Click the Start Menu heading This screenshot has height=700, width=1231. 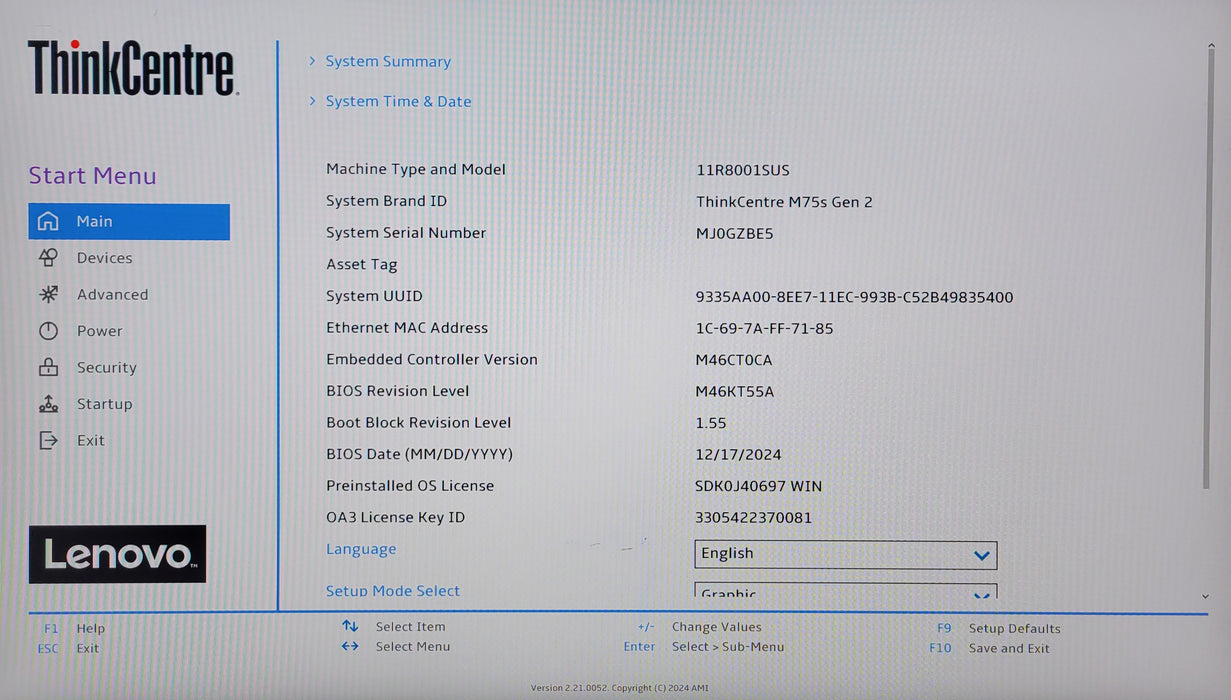click(x=93, y=176)
